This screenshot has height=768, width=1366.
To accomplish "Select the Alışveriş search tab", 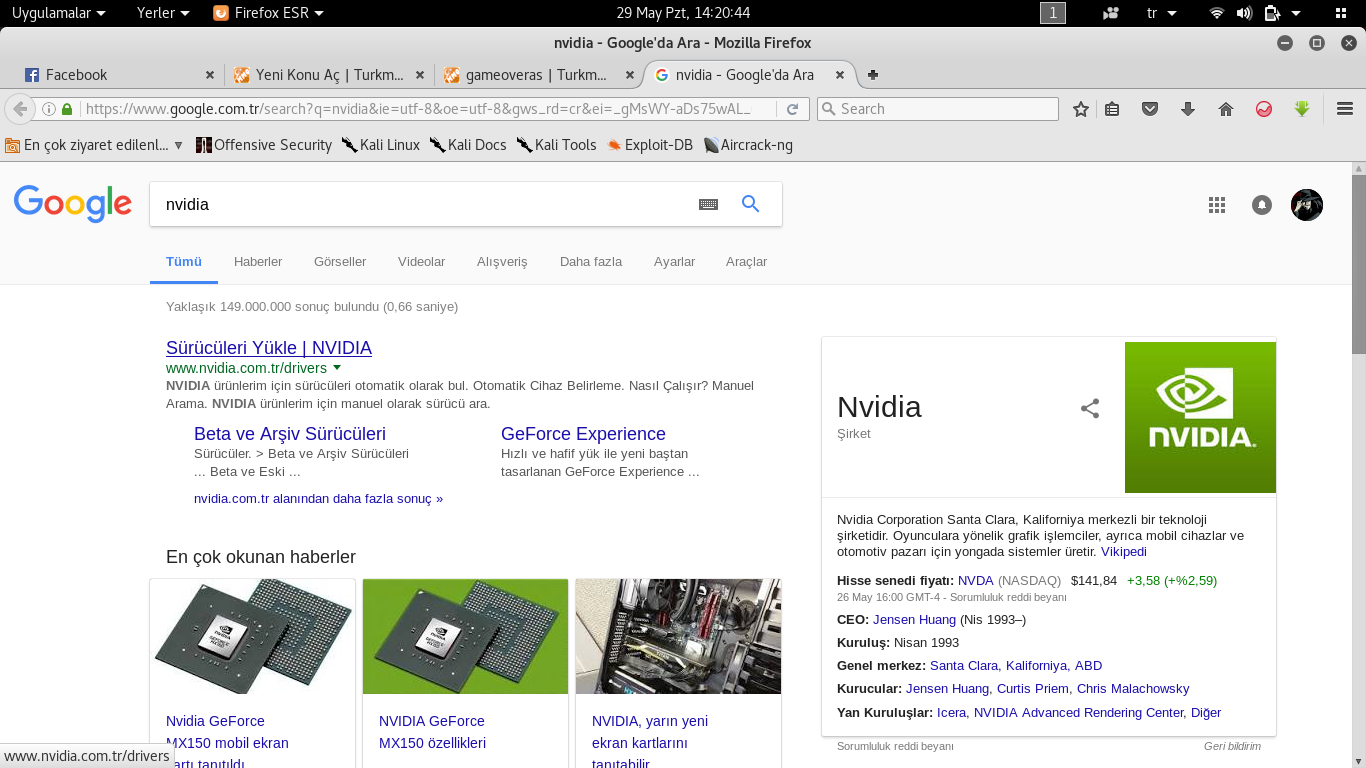I will tap(502, 262).
